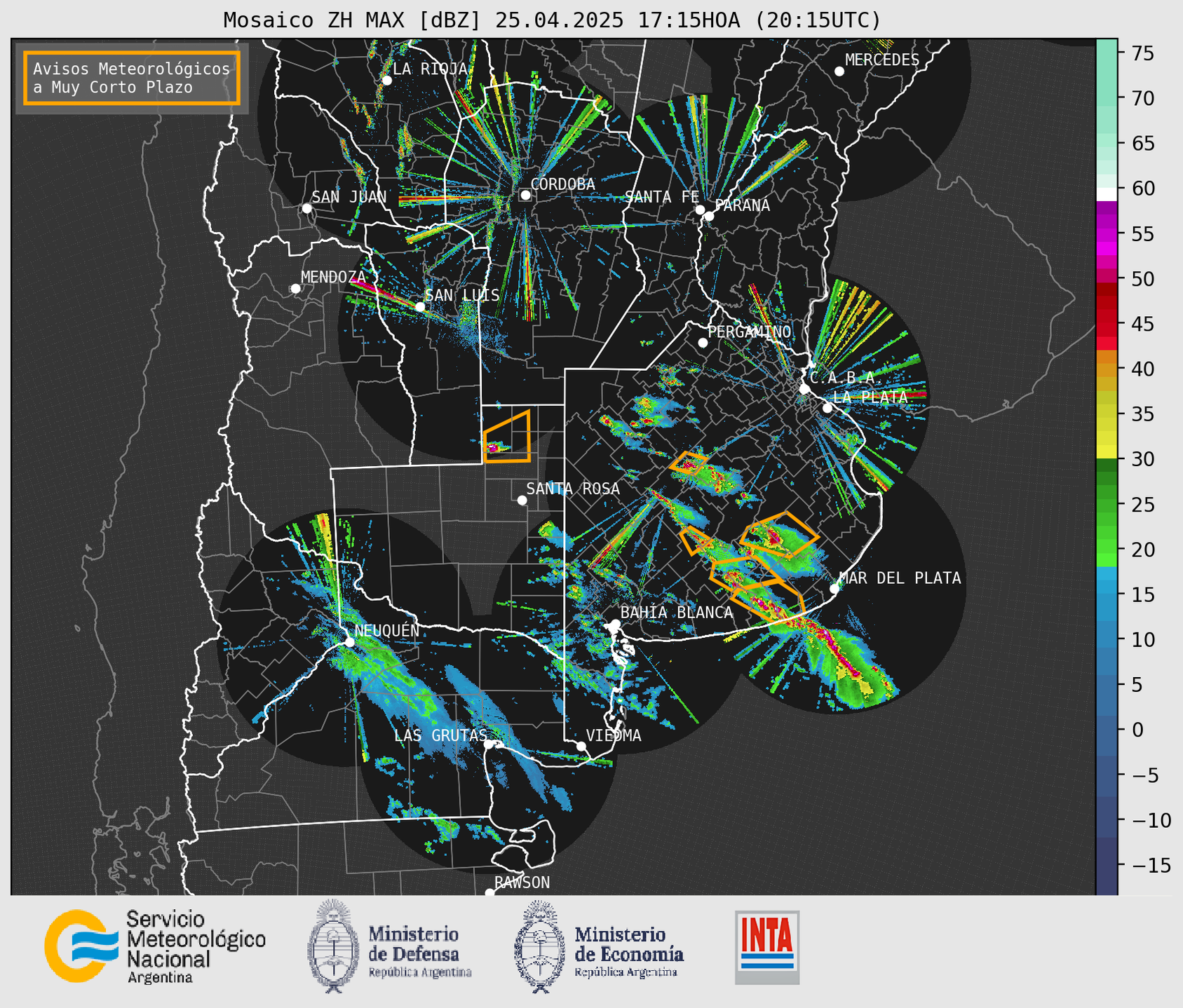Click the SAN JUAN city label

(349, 197)
